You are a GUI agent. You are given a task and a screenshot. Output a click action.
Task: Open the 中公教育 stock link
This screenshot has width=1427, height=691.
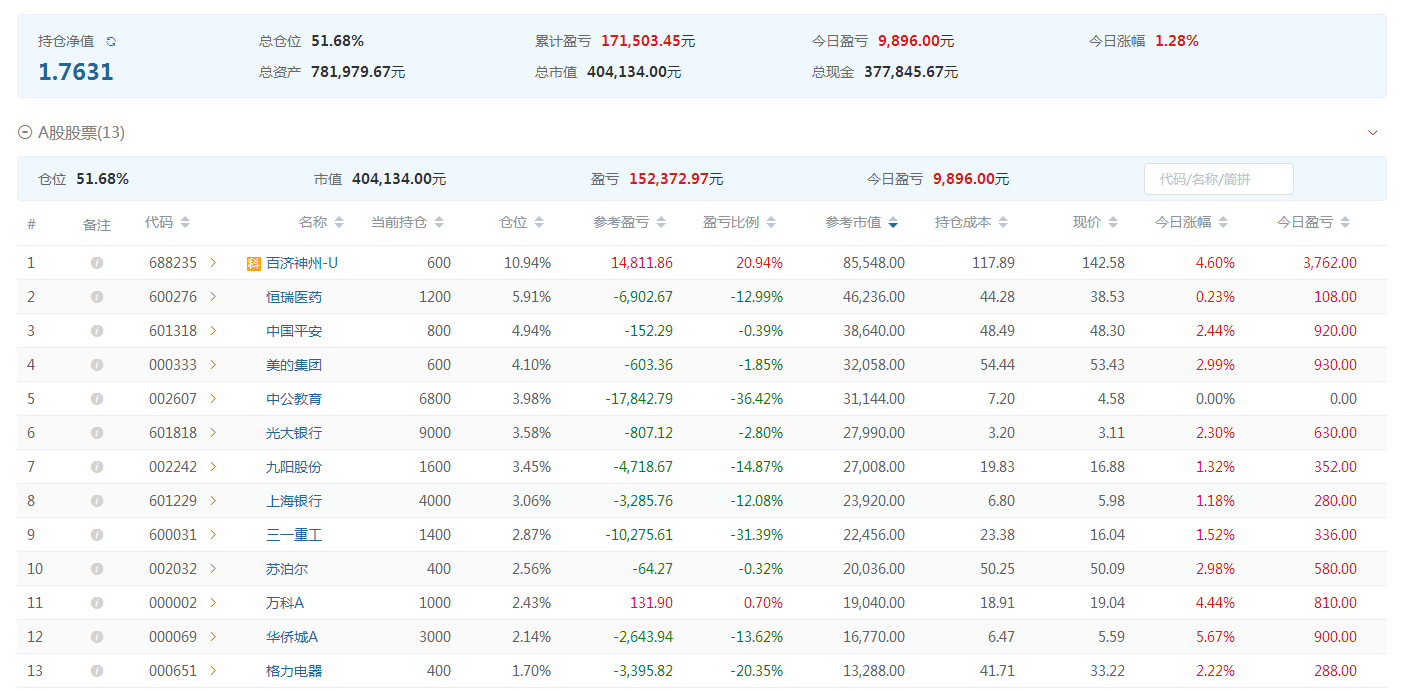coord(294,399)
